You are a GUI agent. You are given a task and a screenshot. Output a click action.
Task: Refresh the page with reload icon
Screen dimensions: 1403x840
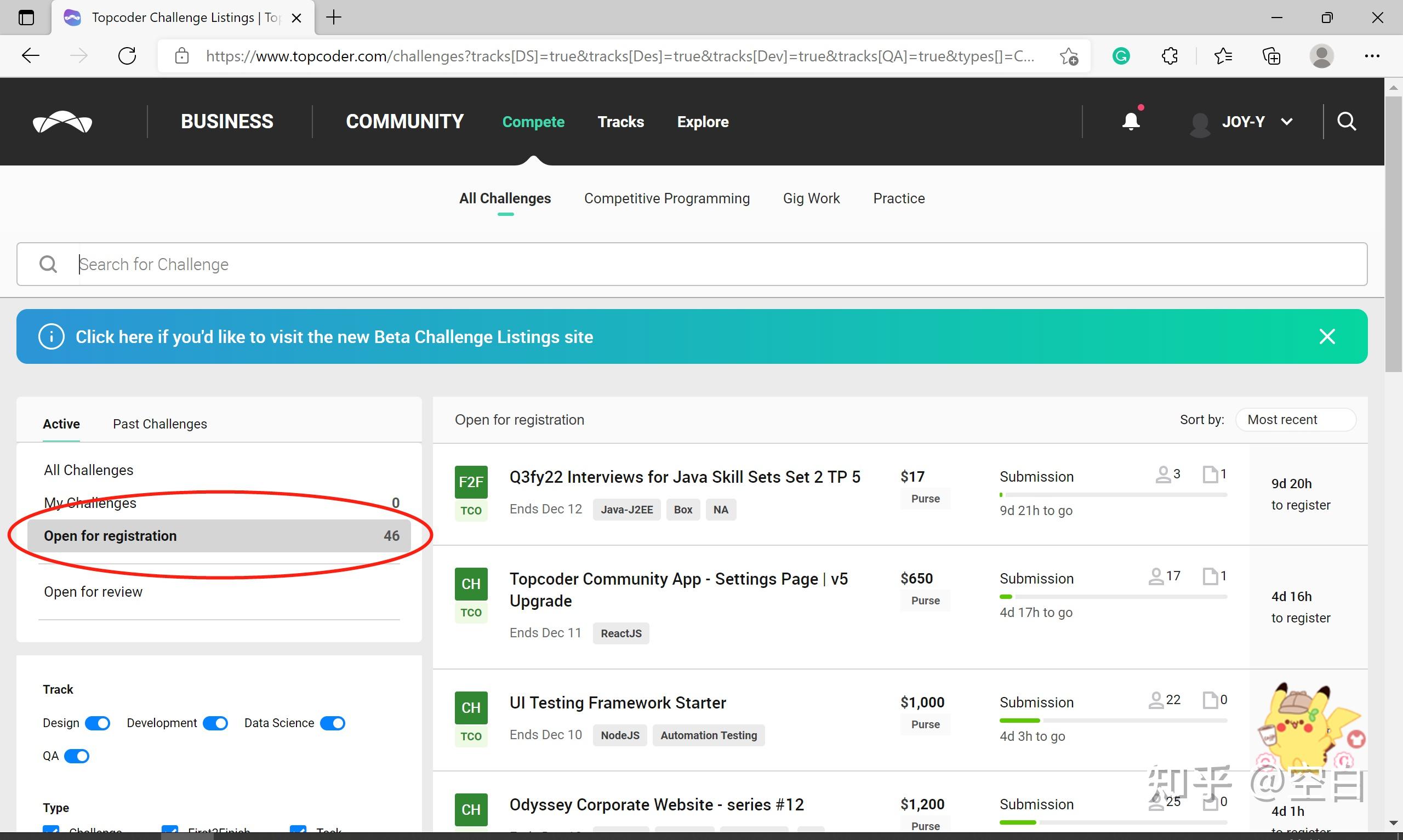coord(127,56)
